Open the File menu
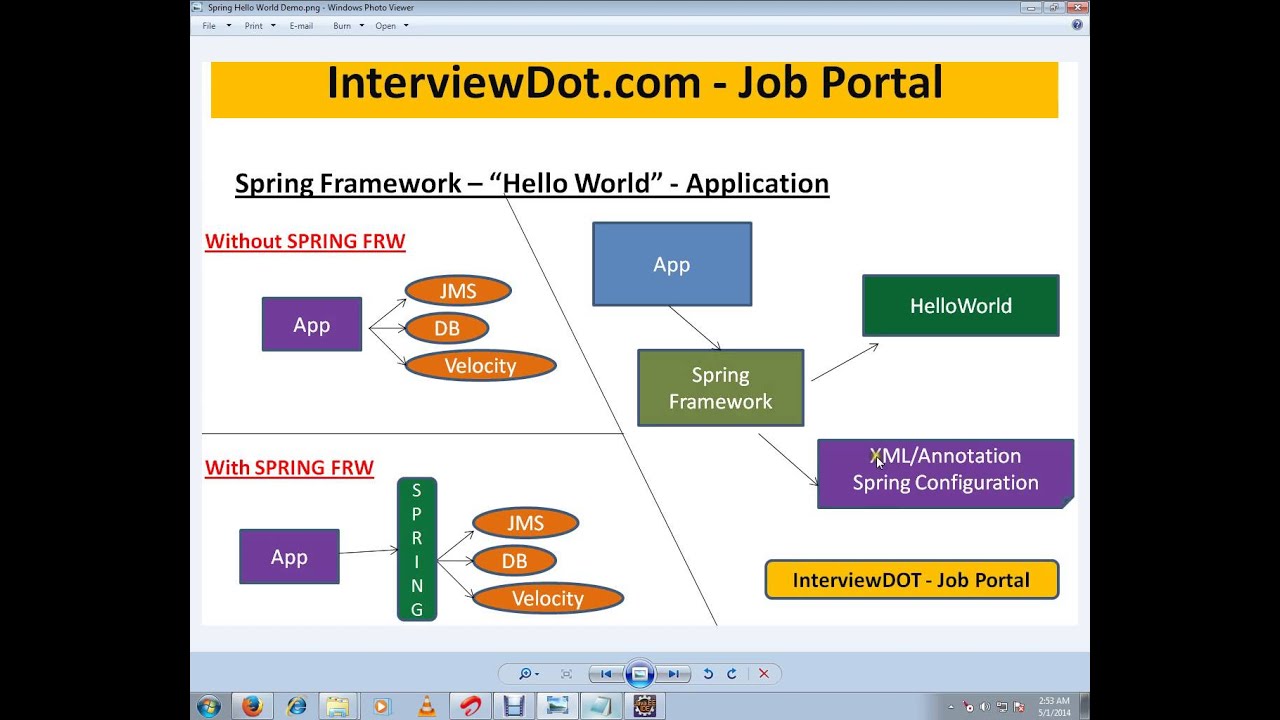This screenshot has width=1280, height=720. pyautogui.click(x=209, y=26)
